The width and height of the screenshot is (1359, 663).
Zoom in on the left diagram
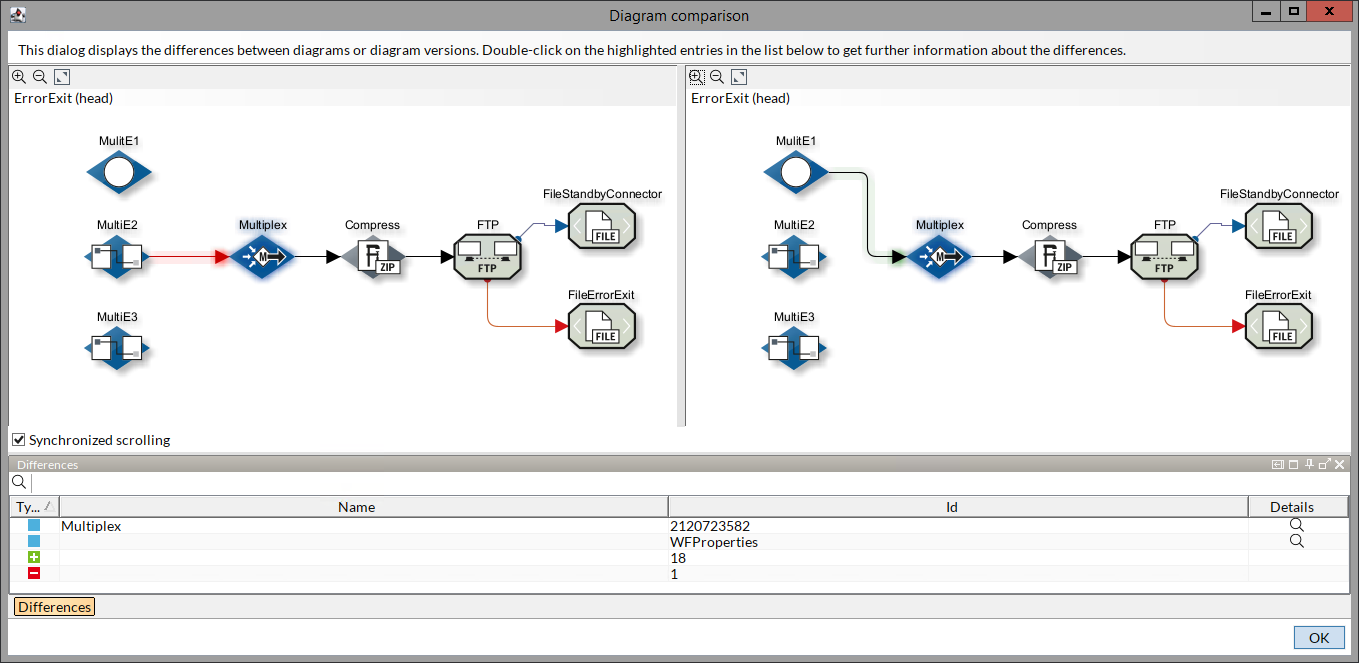click(x=19, y=77)
